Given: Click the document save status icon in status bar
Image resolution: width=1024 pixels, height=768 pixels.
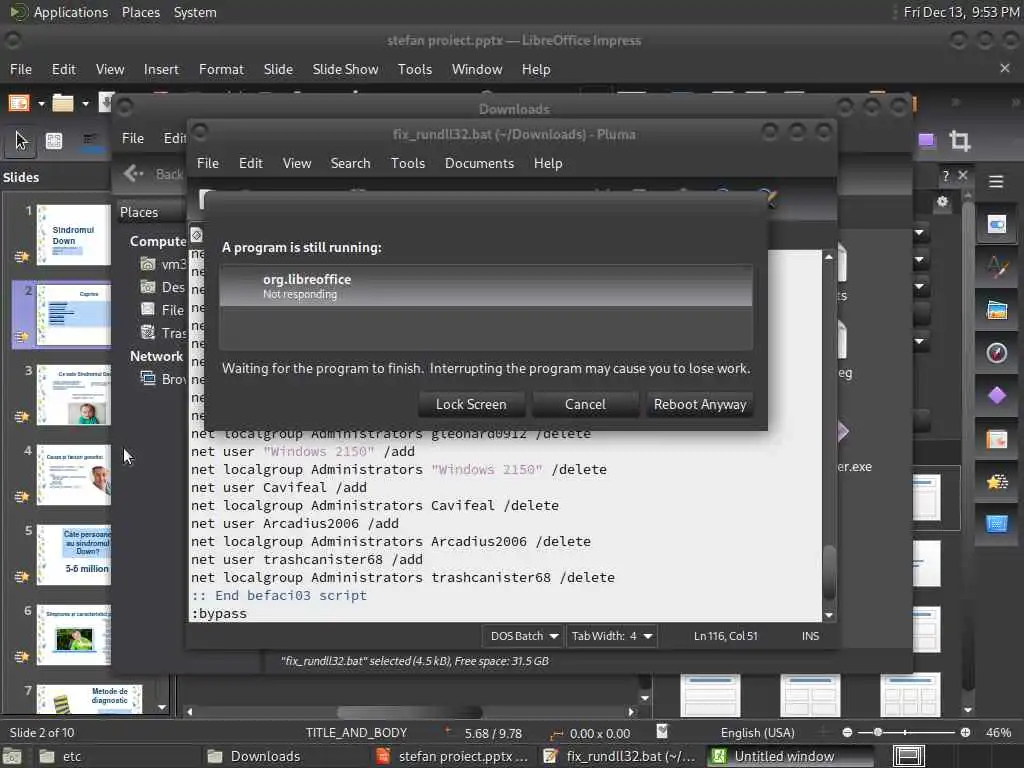Looking at the screenshot, I should 662,731.
